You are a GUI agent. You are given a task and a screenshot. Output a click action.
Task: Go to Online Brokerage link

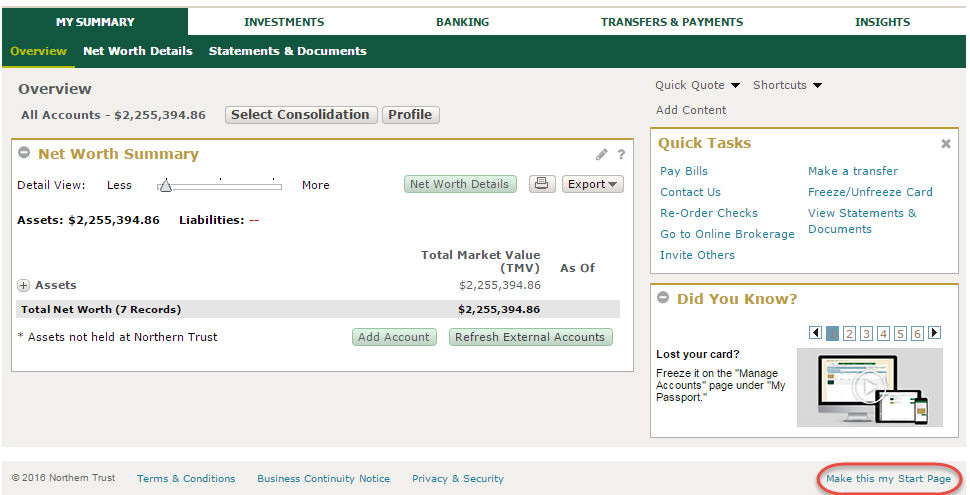[728, 235]
